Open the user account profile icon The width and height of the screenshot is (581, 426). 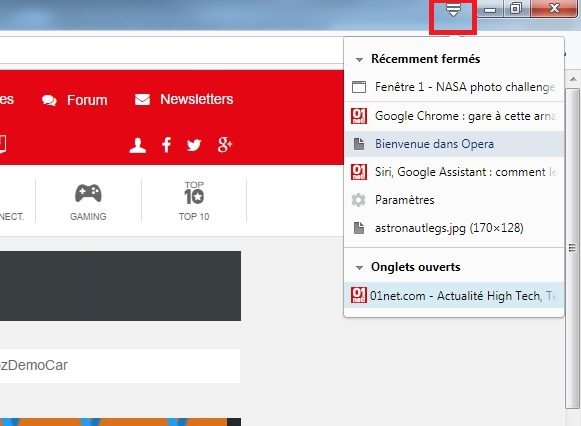click(137, 145)
